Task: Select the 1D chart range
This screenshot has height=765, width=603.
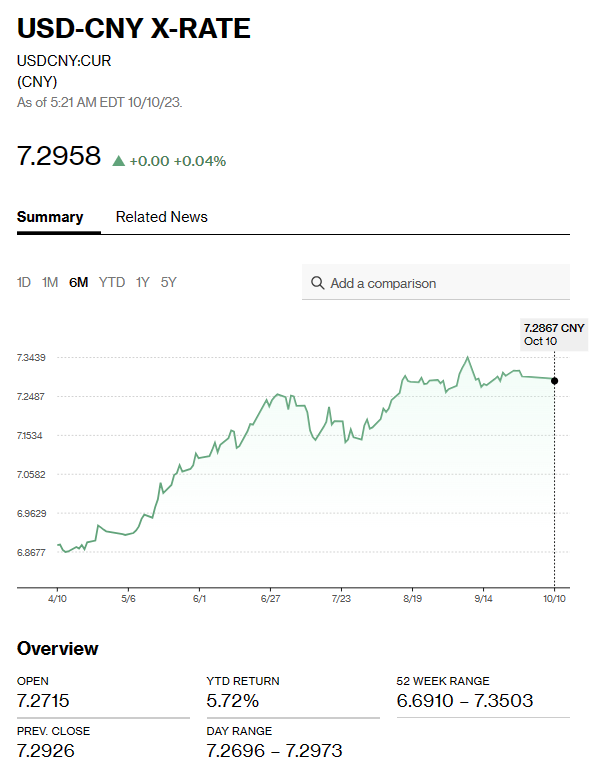Action: (x=24, y=282)
